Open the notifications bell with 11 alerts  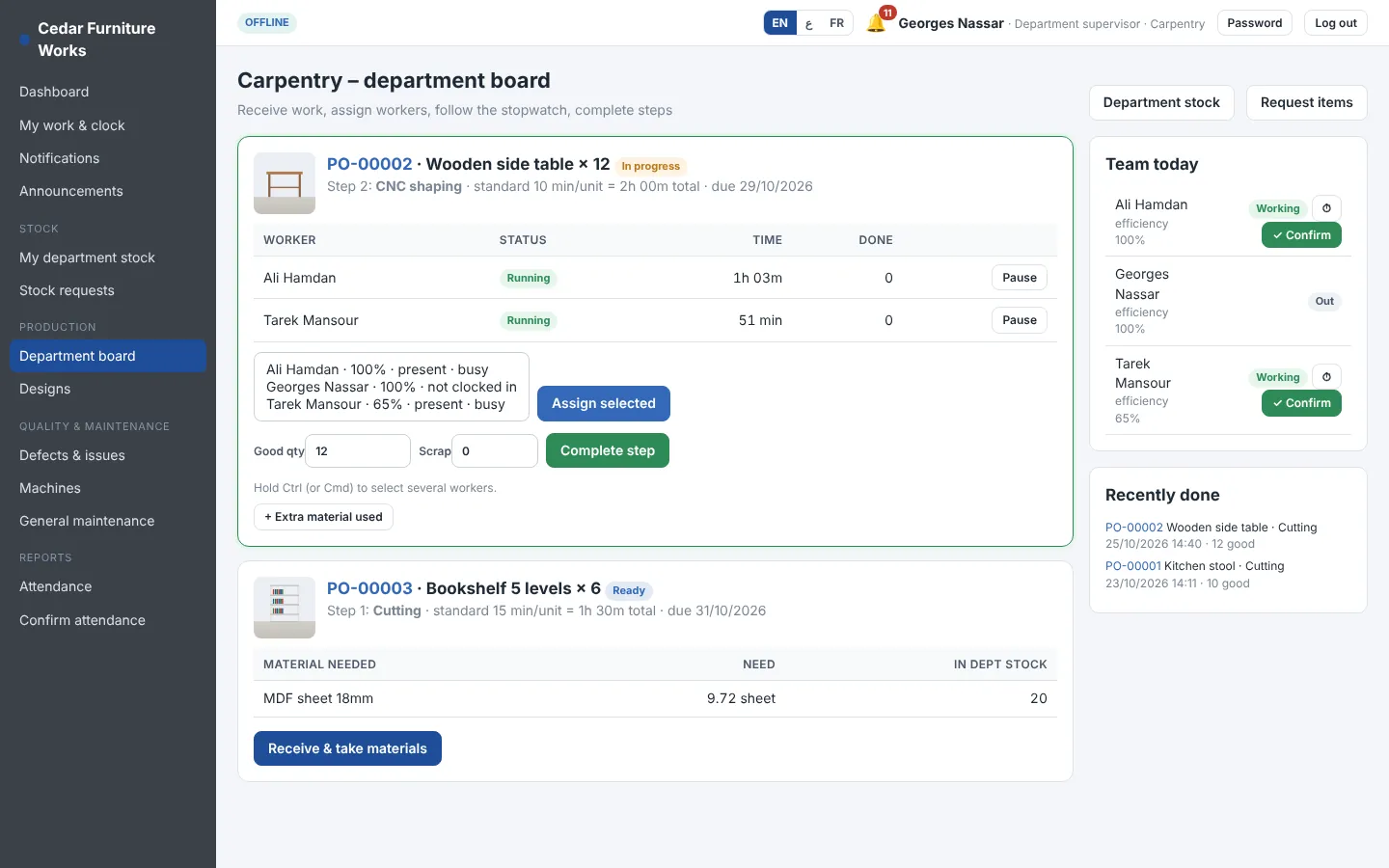pyautogui.click(x=877, y=22)
